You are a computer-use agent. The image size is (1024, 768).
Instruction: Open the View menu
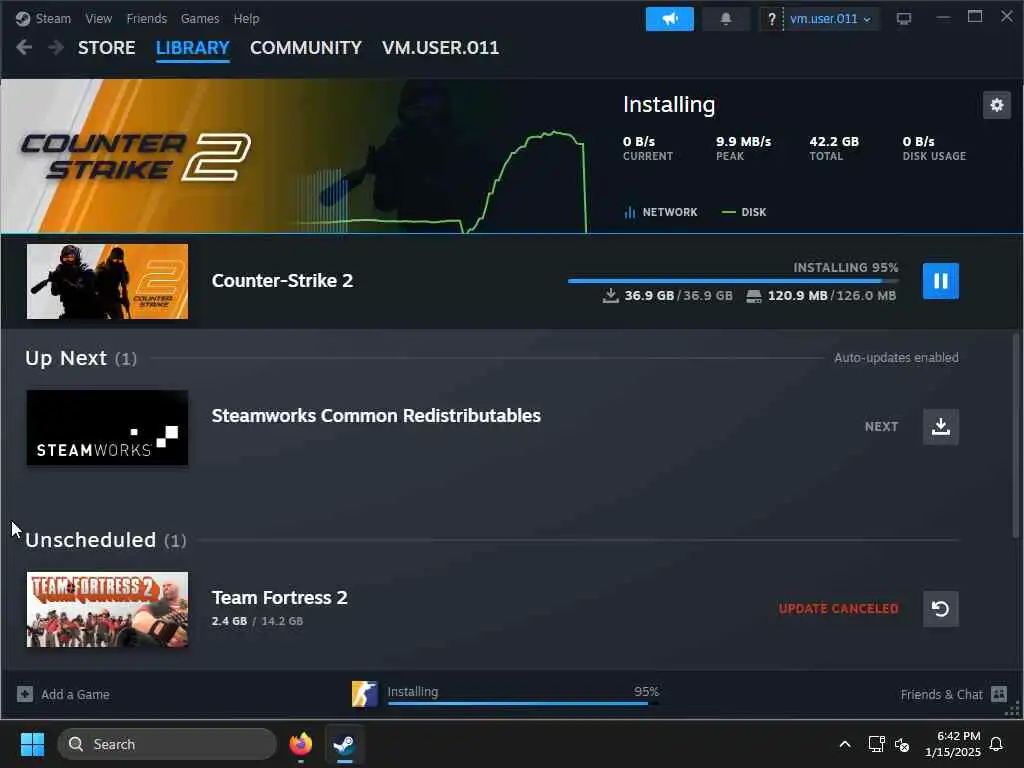(x=99, y=18)
